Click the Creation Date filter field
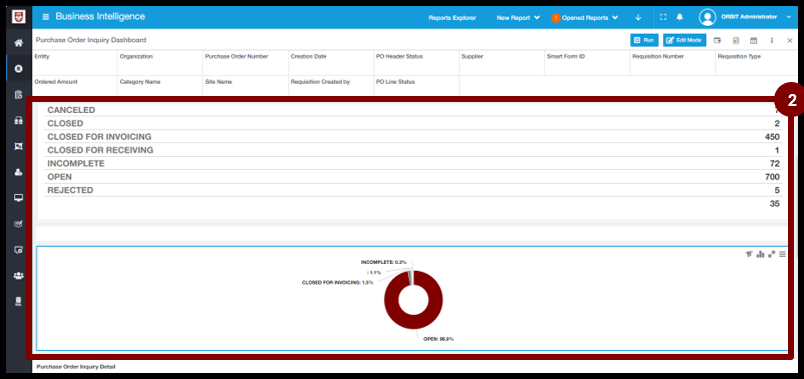This screenshot has width=804, height=379. click(x=331, y=63)
